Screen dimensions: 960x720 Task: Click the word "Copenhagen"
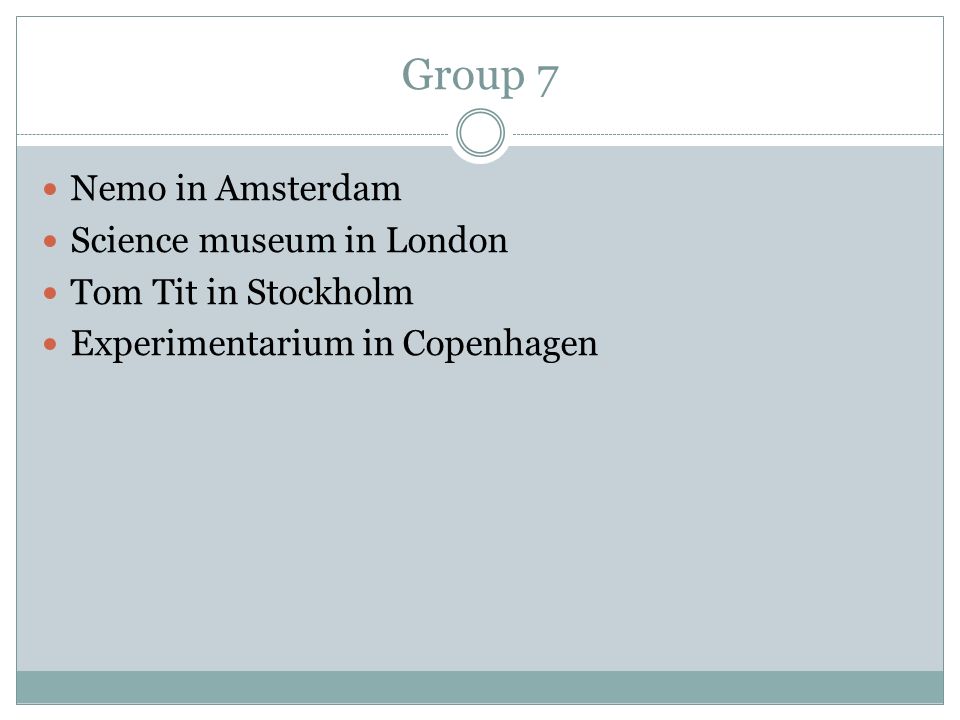pos(500,345)
